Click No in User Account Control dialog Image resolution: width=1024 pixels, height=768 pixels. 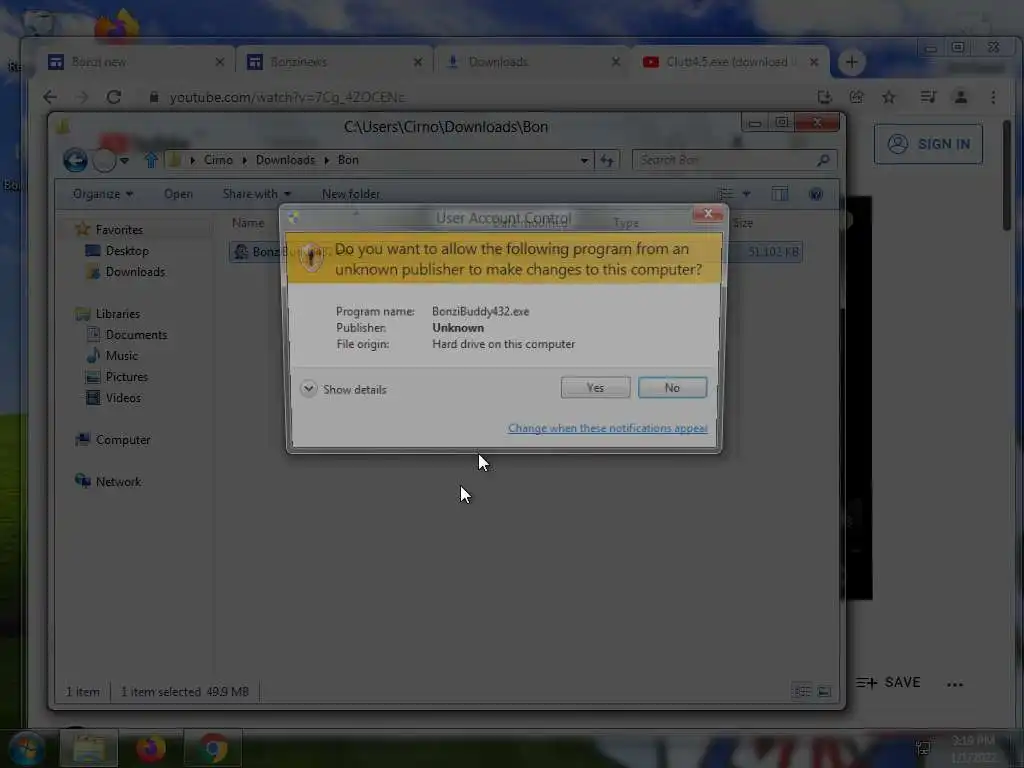672,387
